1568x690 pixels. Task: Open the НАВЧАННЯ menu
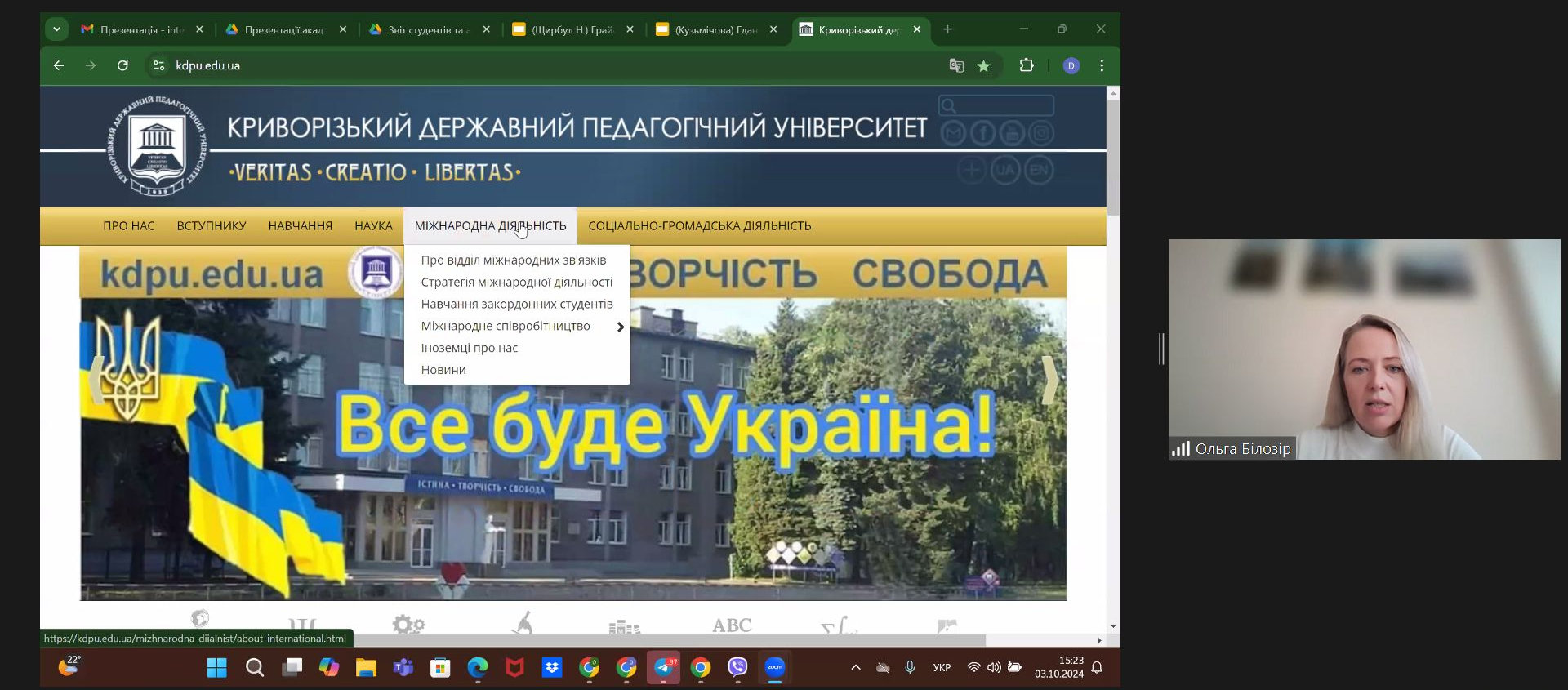300,226
